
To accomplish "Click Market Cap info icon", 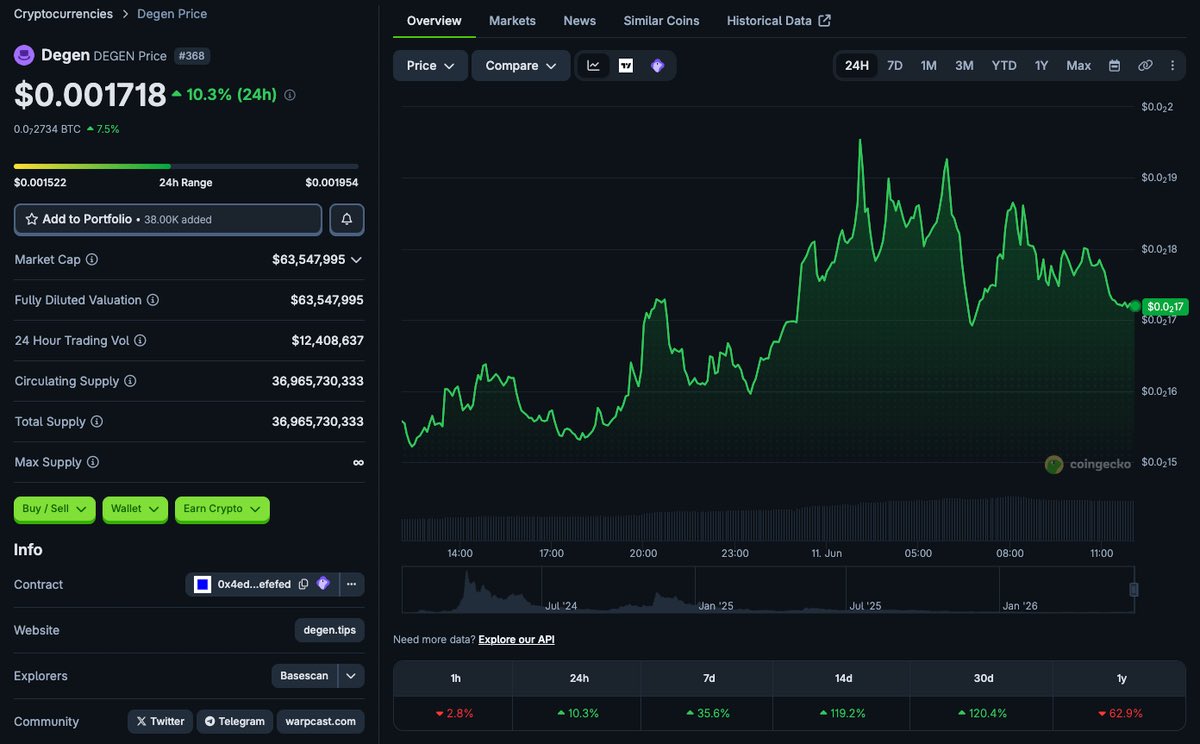I will point(92,259).
